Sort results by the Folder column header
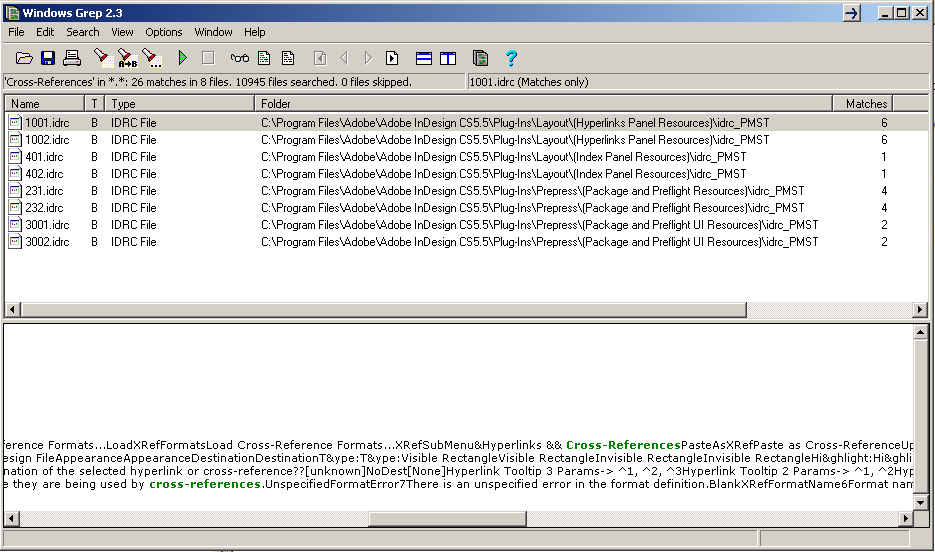 (x=543, y=104)
